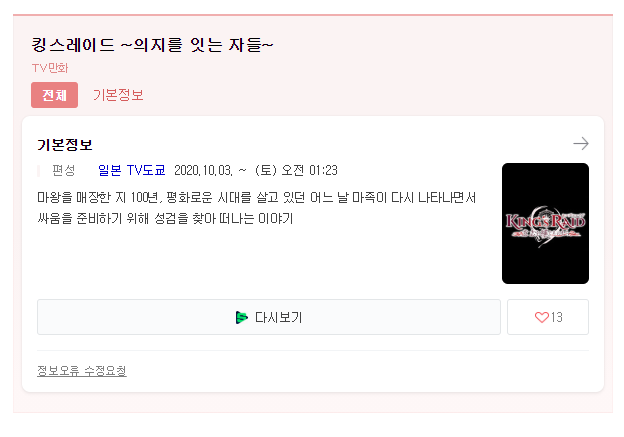
Task: Click the synopsis line starting 싸움을 준비하기
Action: [165, 218]
